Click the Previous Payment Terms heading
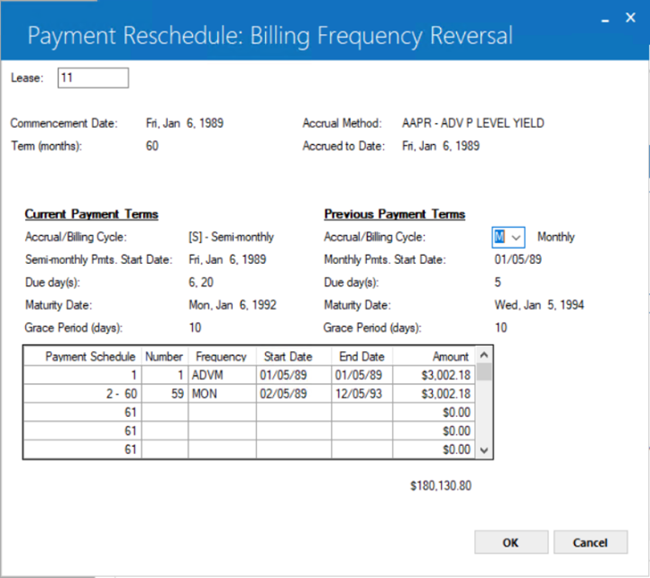Image resolution: width=650 pixels, height=578 pixels. pyautogui.click(x=394, y=214)
